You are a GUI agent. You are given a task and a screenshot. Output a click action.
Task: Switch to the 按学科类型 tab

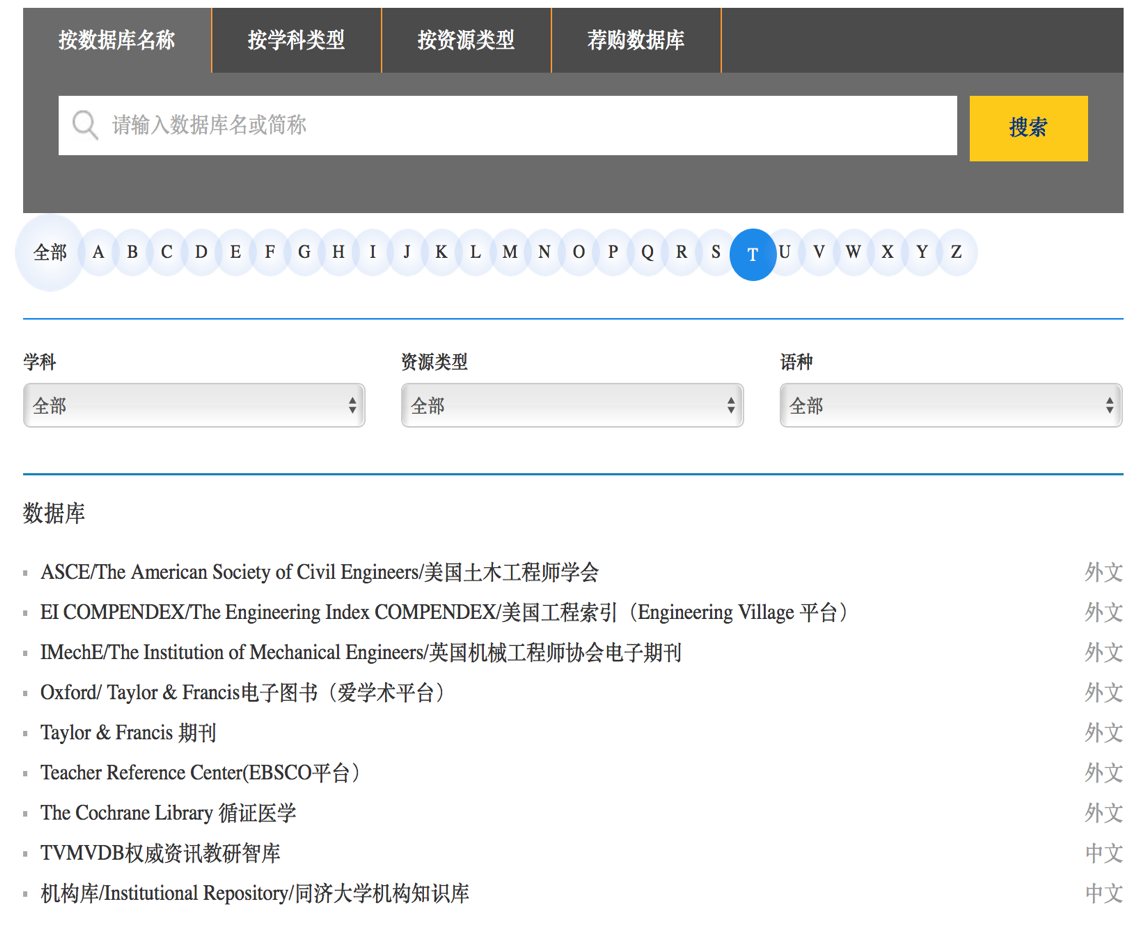(296, 41)
